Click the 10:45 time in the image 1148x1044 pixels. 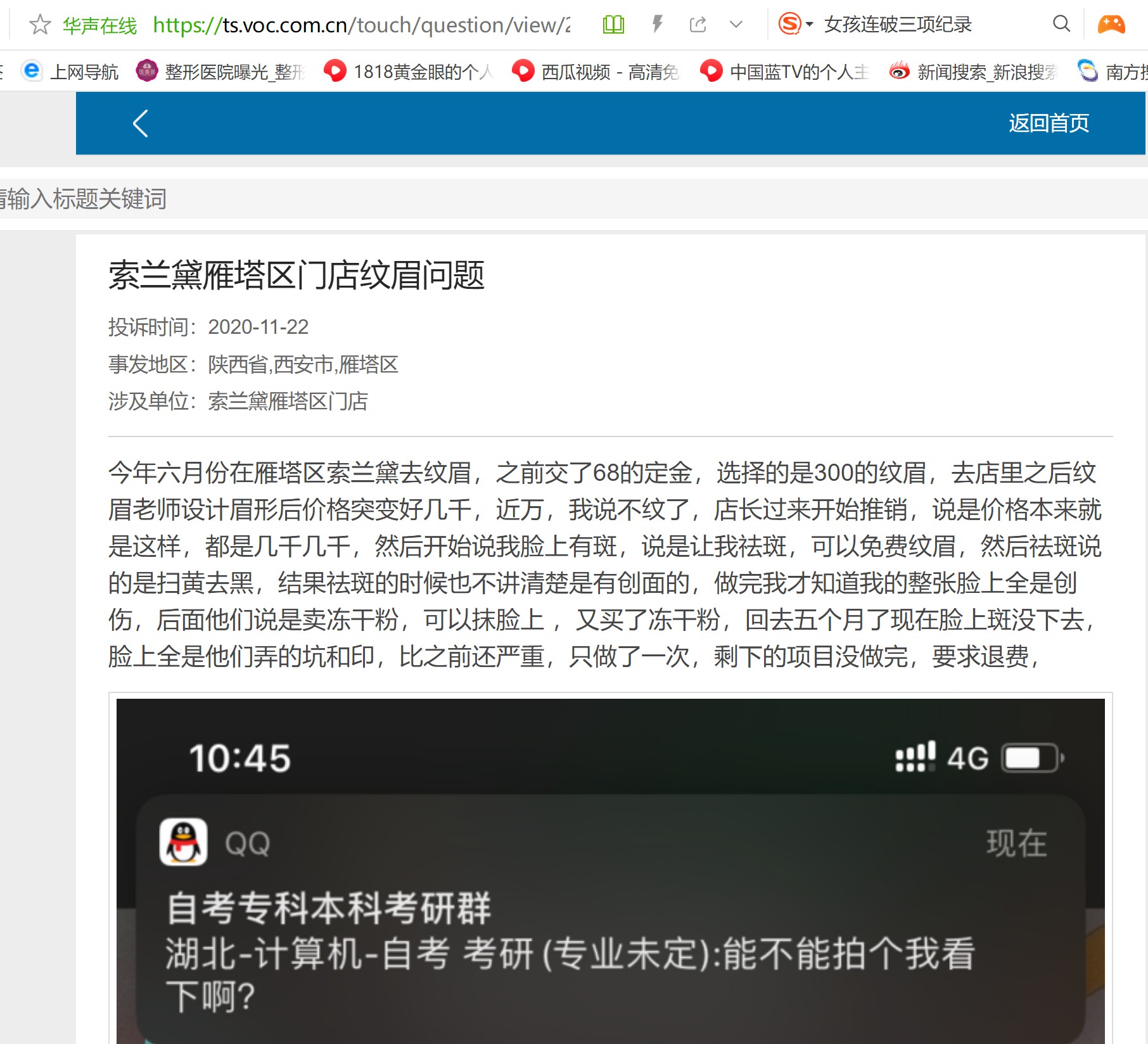[240, 758]
